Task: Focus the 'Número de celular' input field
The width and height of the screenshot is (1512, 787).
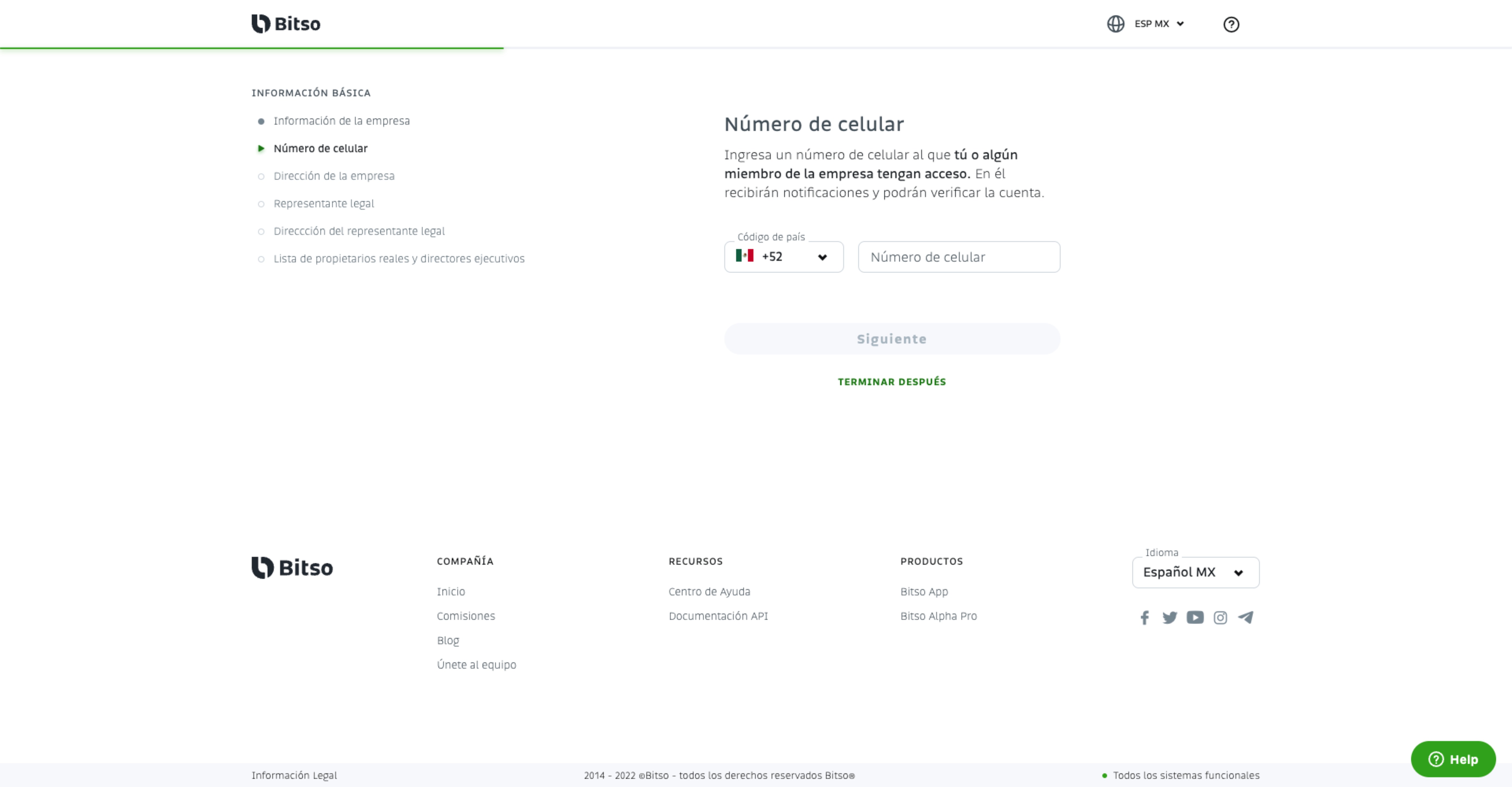Action: pos(958,257)
